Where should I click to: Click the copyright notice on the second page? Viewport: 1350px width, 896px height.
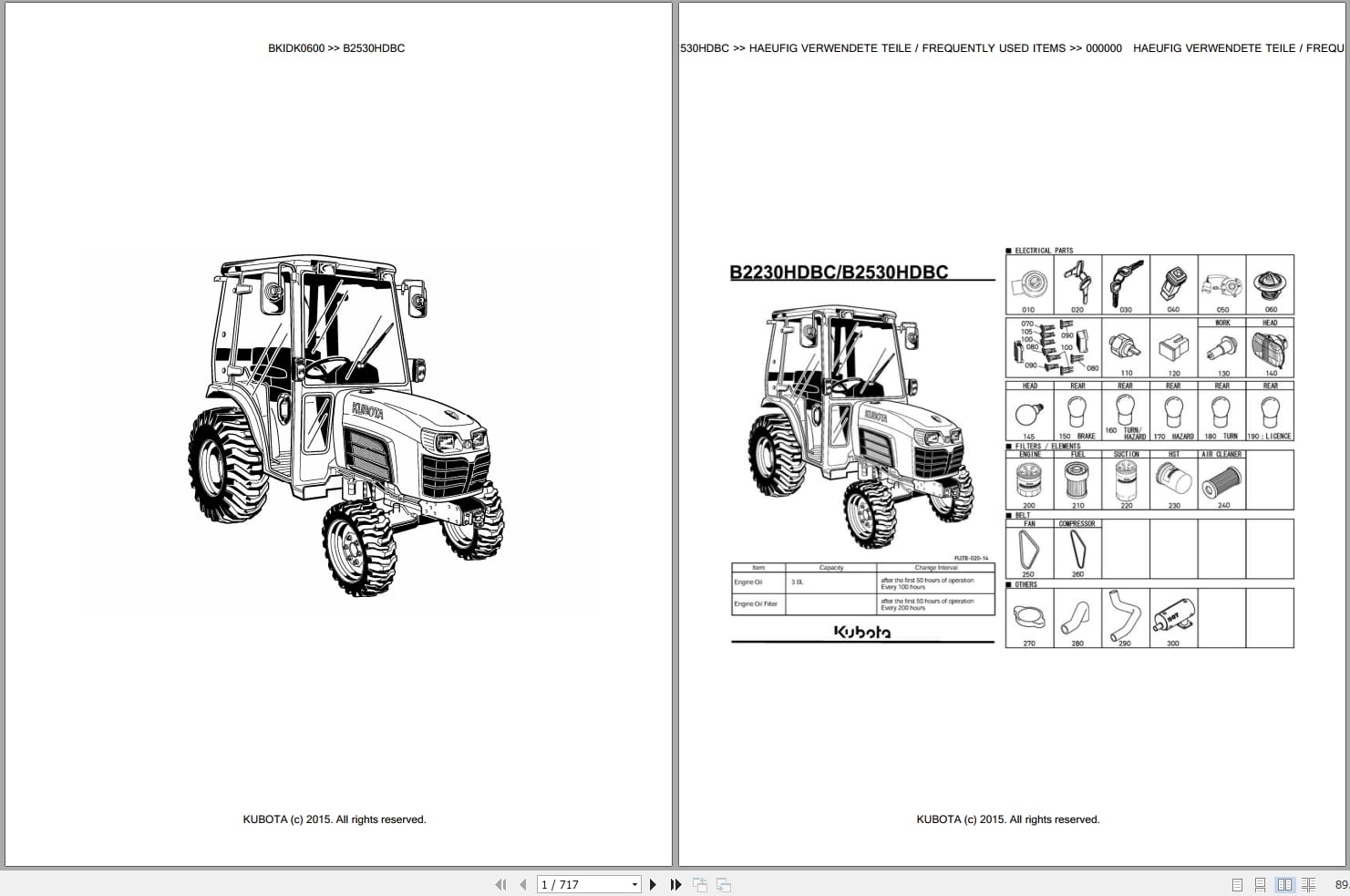pyautogui.click(x=1008, y=819)
